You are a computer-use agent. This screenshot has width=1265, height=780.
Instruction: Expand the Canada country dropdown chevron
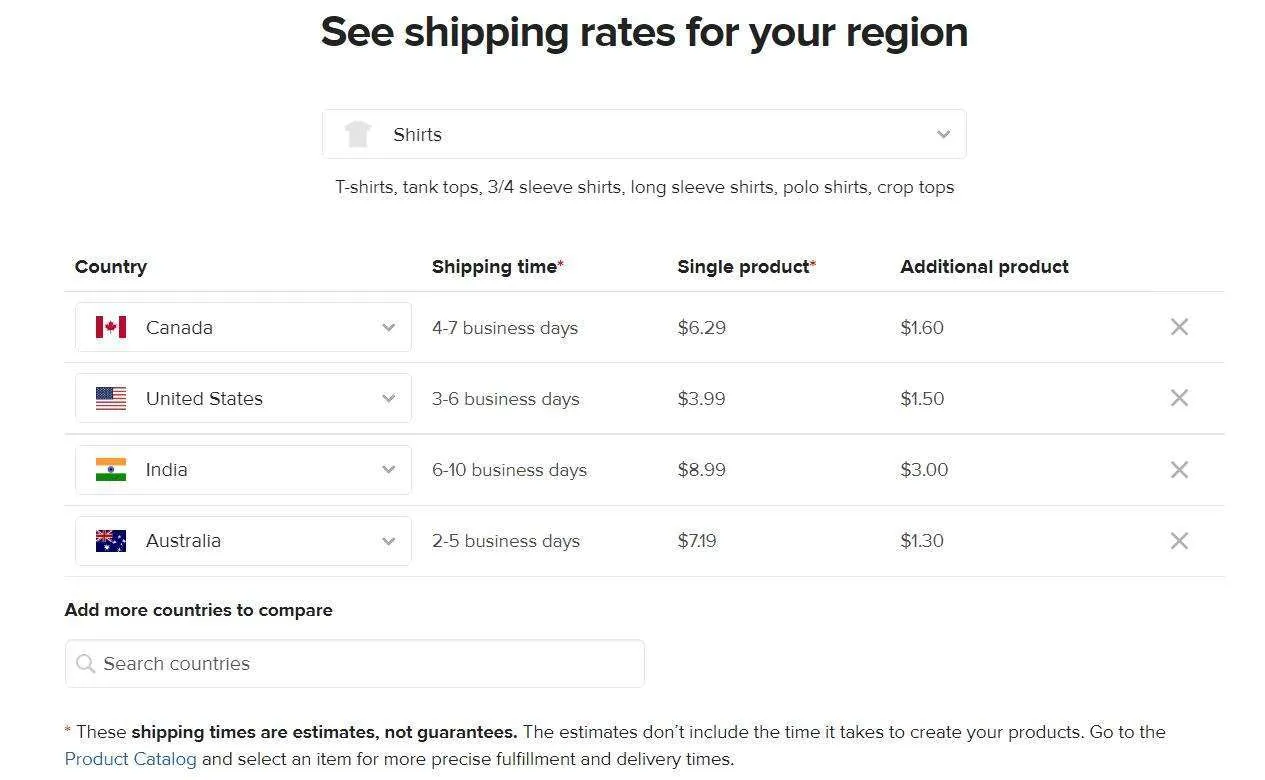(x=389, y=328)
